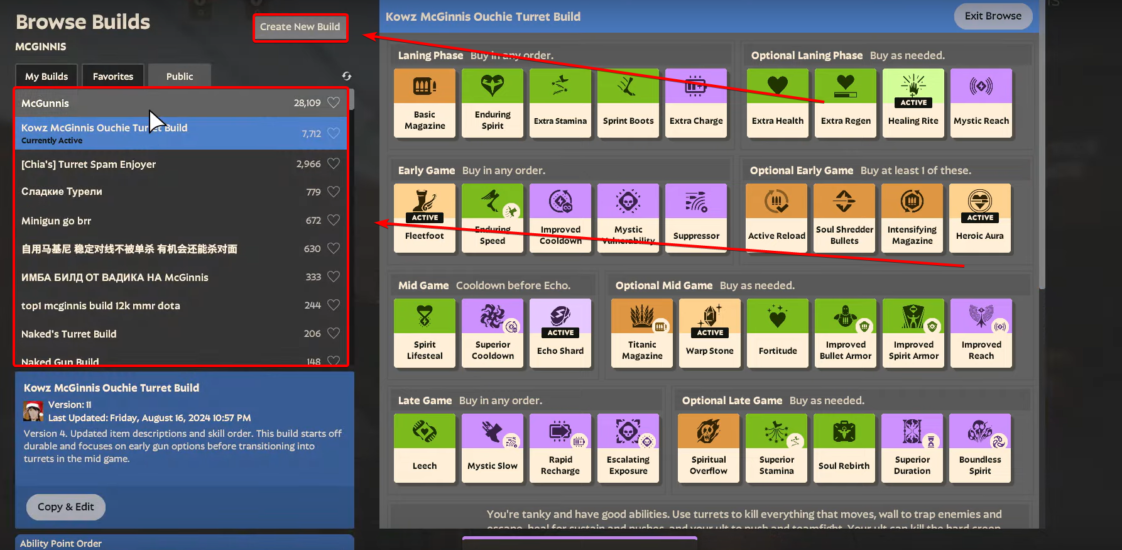Choose the Improved Cooldown item

[560, 218]
